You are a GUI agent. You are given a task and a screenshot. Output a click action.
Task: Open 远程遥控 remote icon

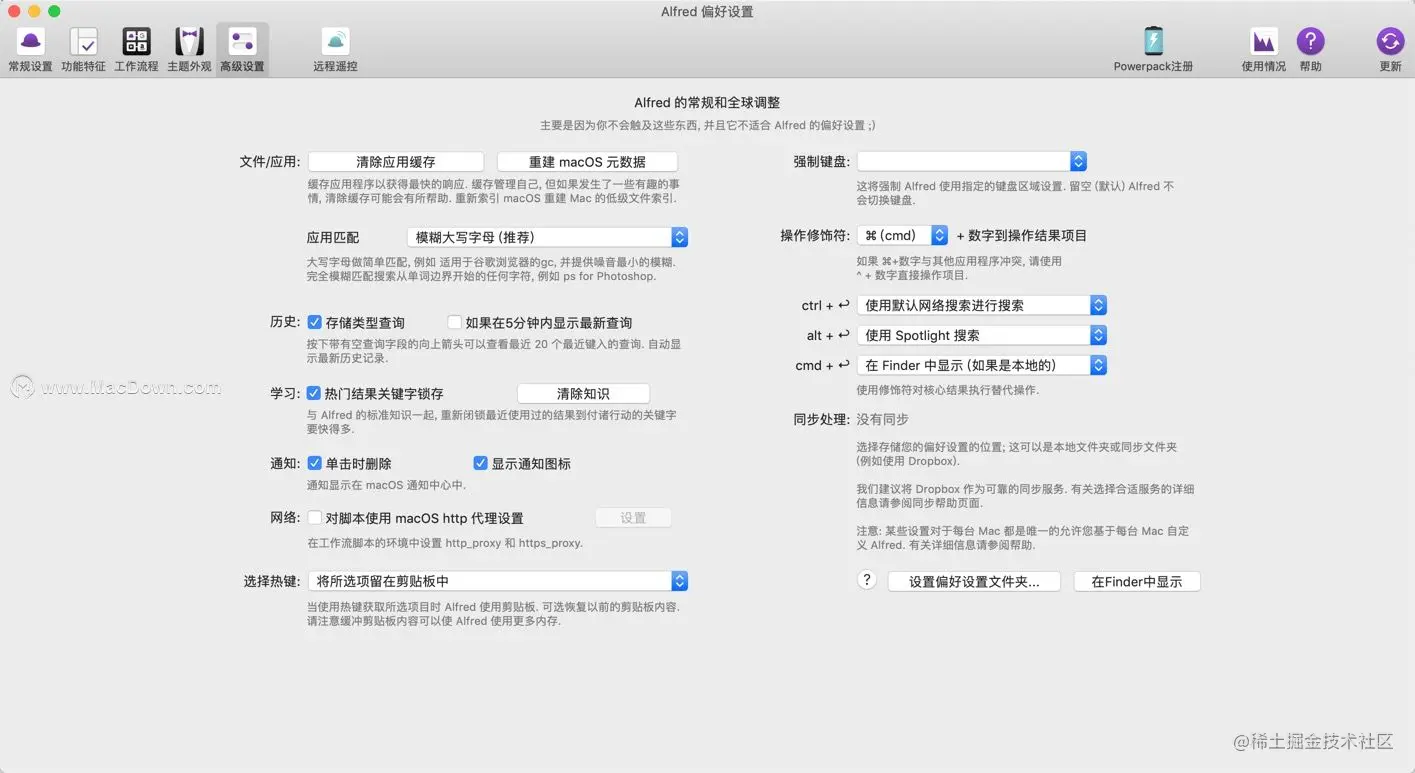[x=335, y=41]
